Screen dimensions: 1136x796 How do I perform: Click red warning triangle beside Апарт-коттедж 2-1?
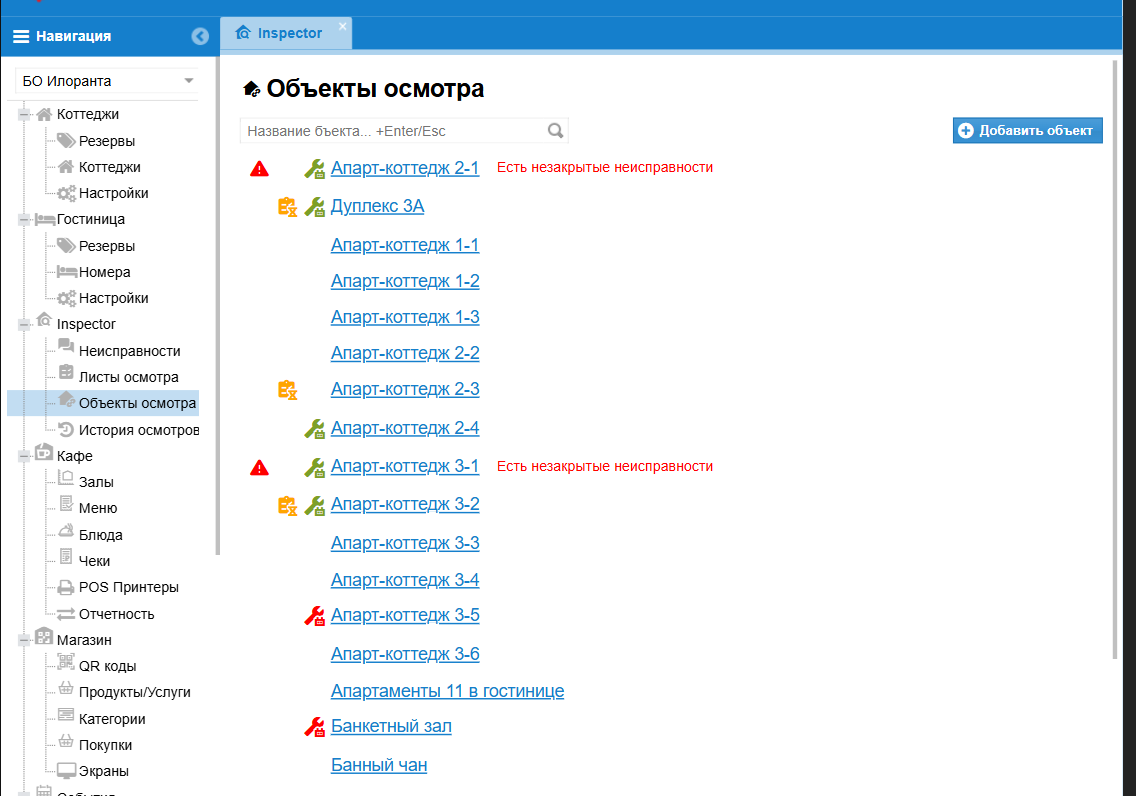pos(259,169)
